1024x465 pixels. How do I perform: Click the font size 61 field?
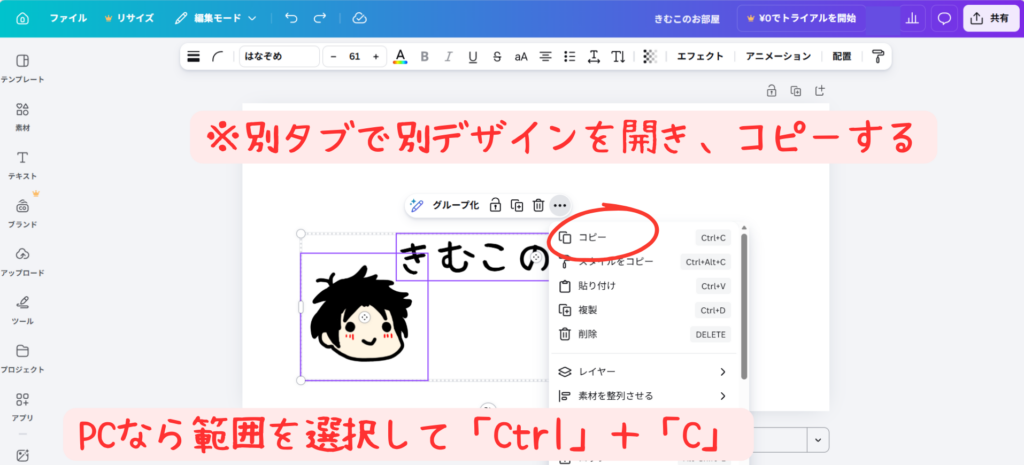pos(355,56)
